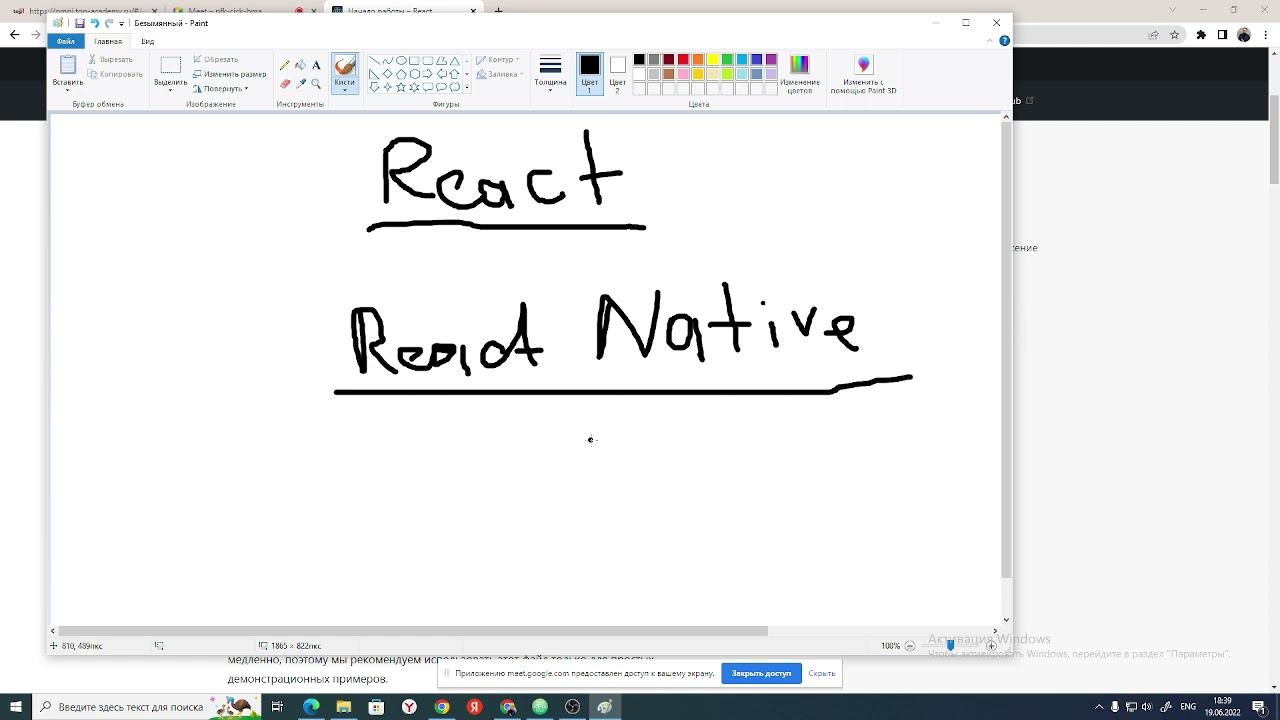Click the Paint horizontal scrollbar
Image resolution: width=1280 pixels, height=720 pixels.
413,631
